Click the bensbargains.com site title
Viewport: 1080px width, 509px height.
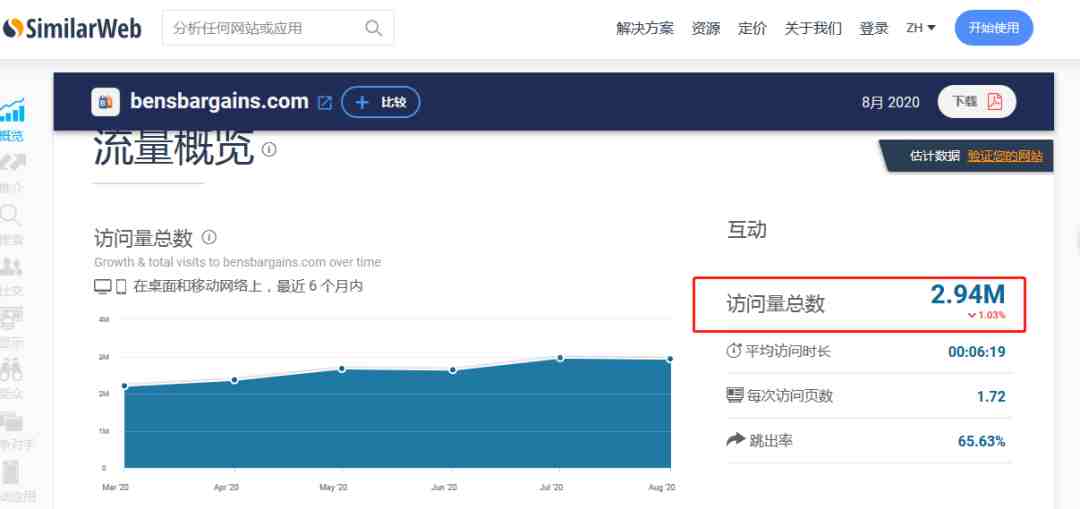pos(219,101)
